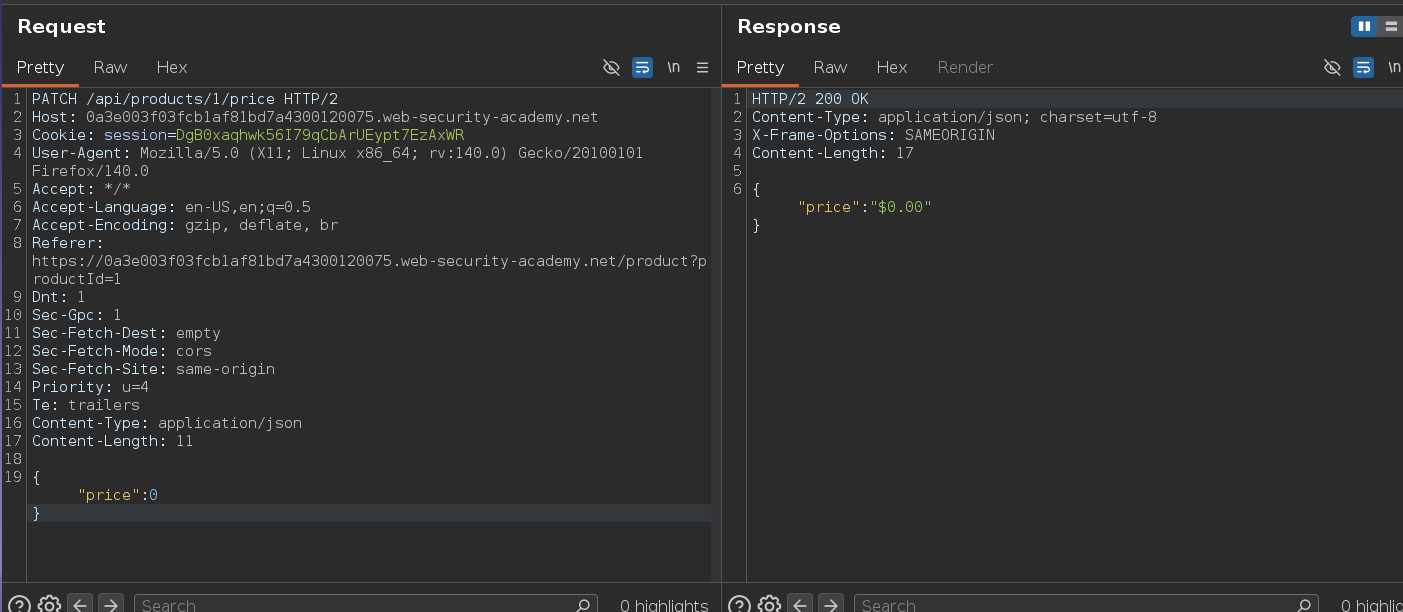1403x612 pixels.
Task: Go to next match in Request search
Action: click(111, 605)
